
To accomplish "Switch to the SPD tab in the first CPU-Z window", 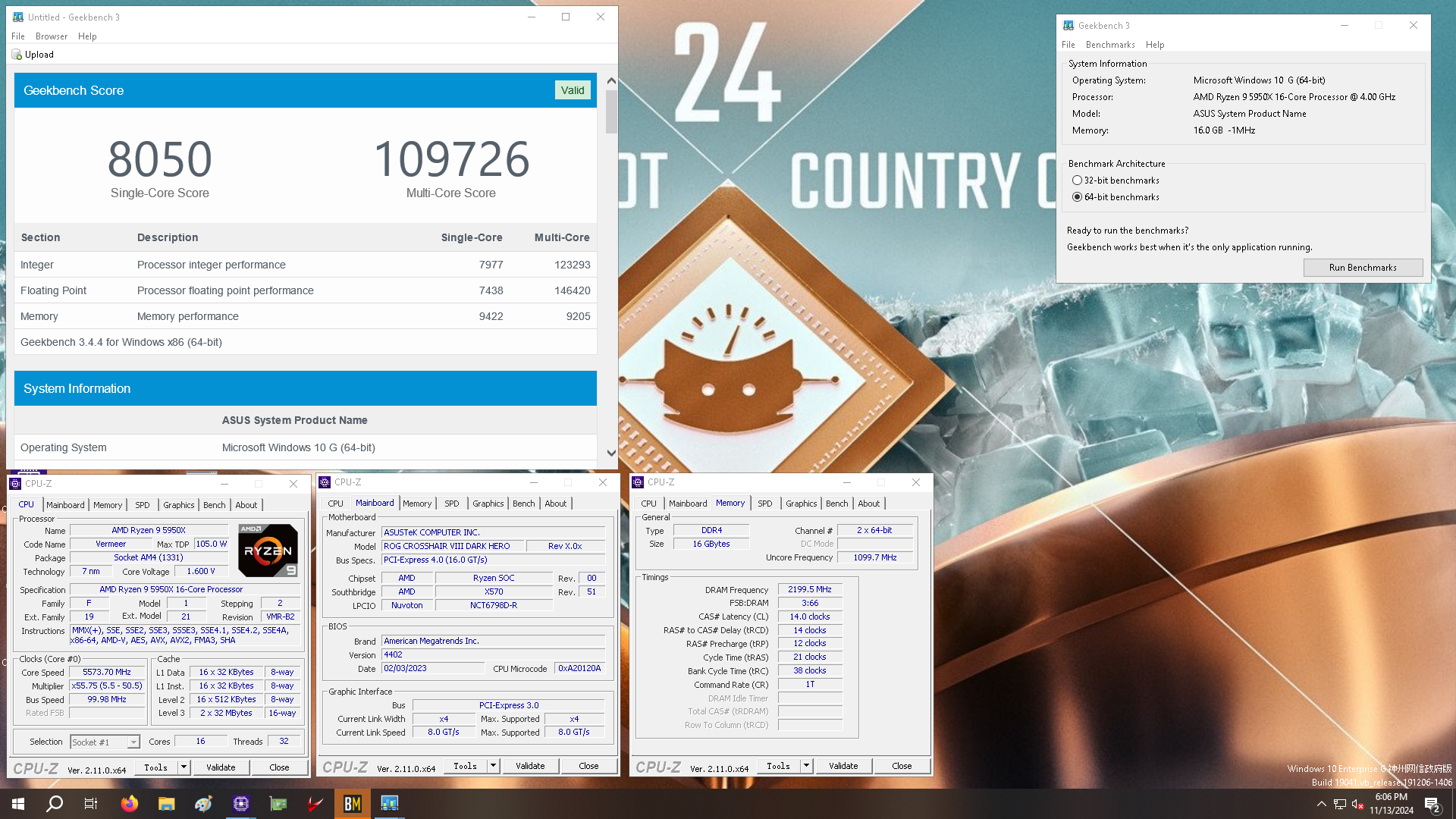I will (x=143, y=505).
